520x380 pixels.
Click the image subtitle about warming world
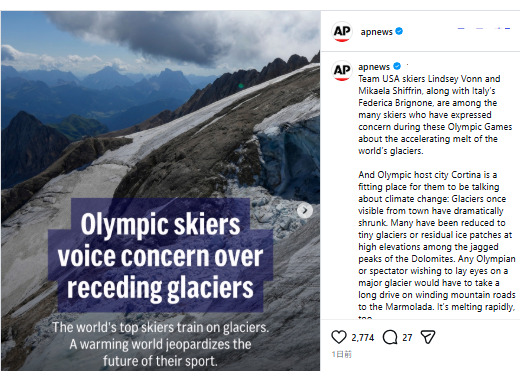[160, 344]
